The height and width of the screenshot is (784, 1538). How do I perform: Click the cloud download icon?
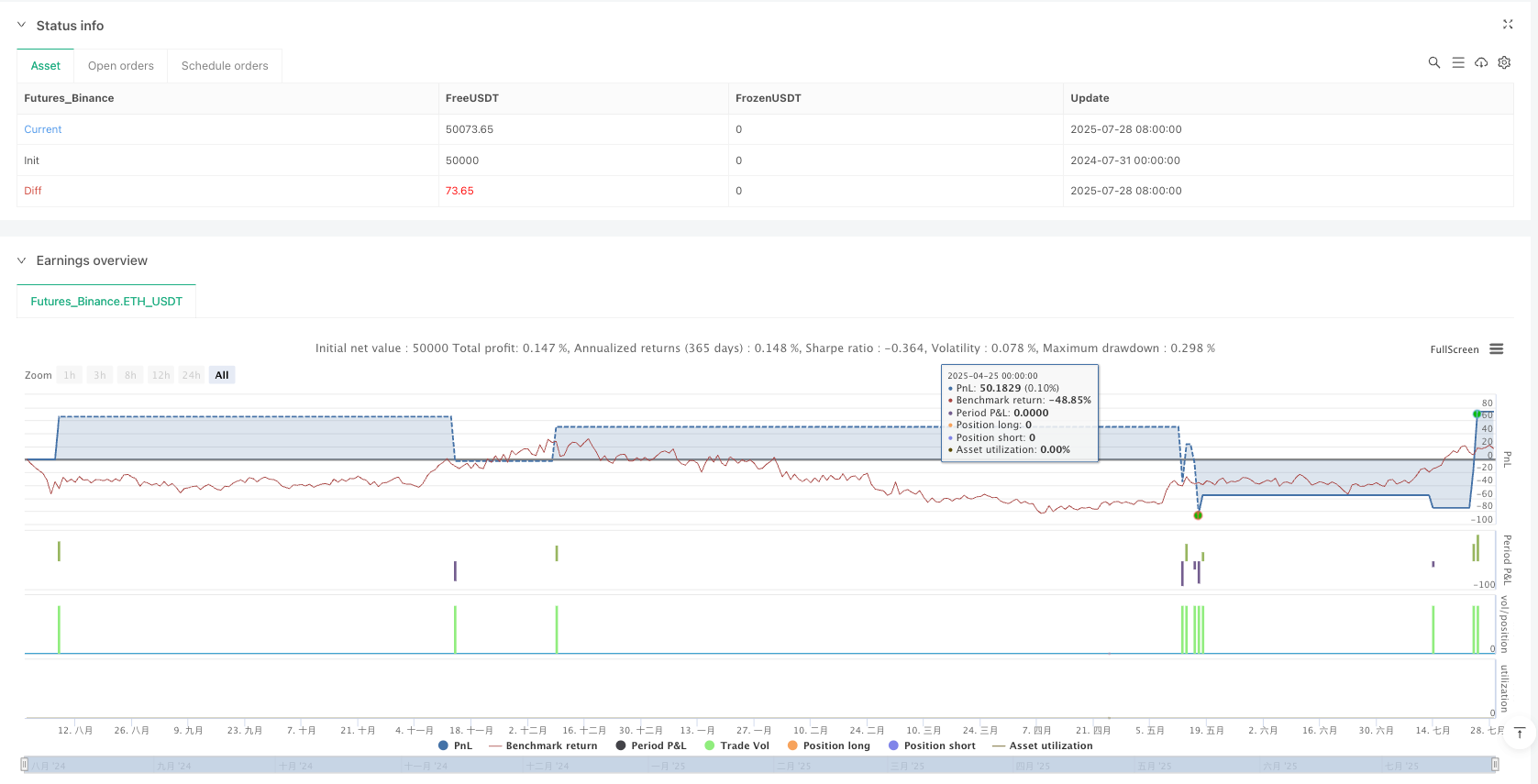(x=1480, y=62)
